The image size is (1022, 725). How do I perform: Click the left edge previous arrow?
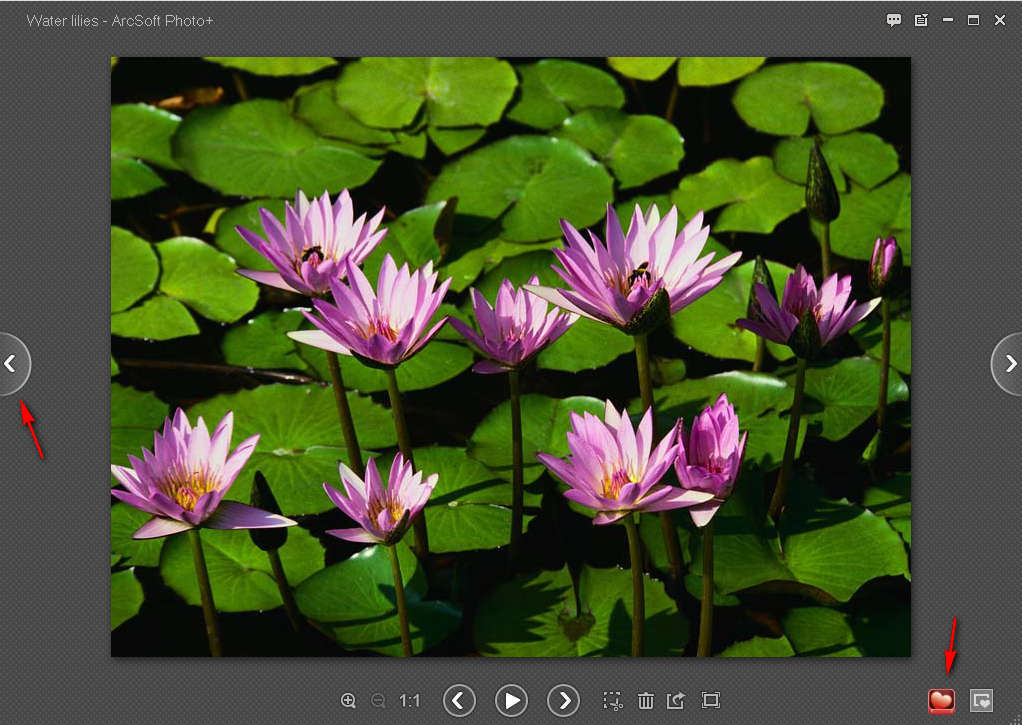(x=12, y=364)
